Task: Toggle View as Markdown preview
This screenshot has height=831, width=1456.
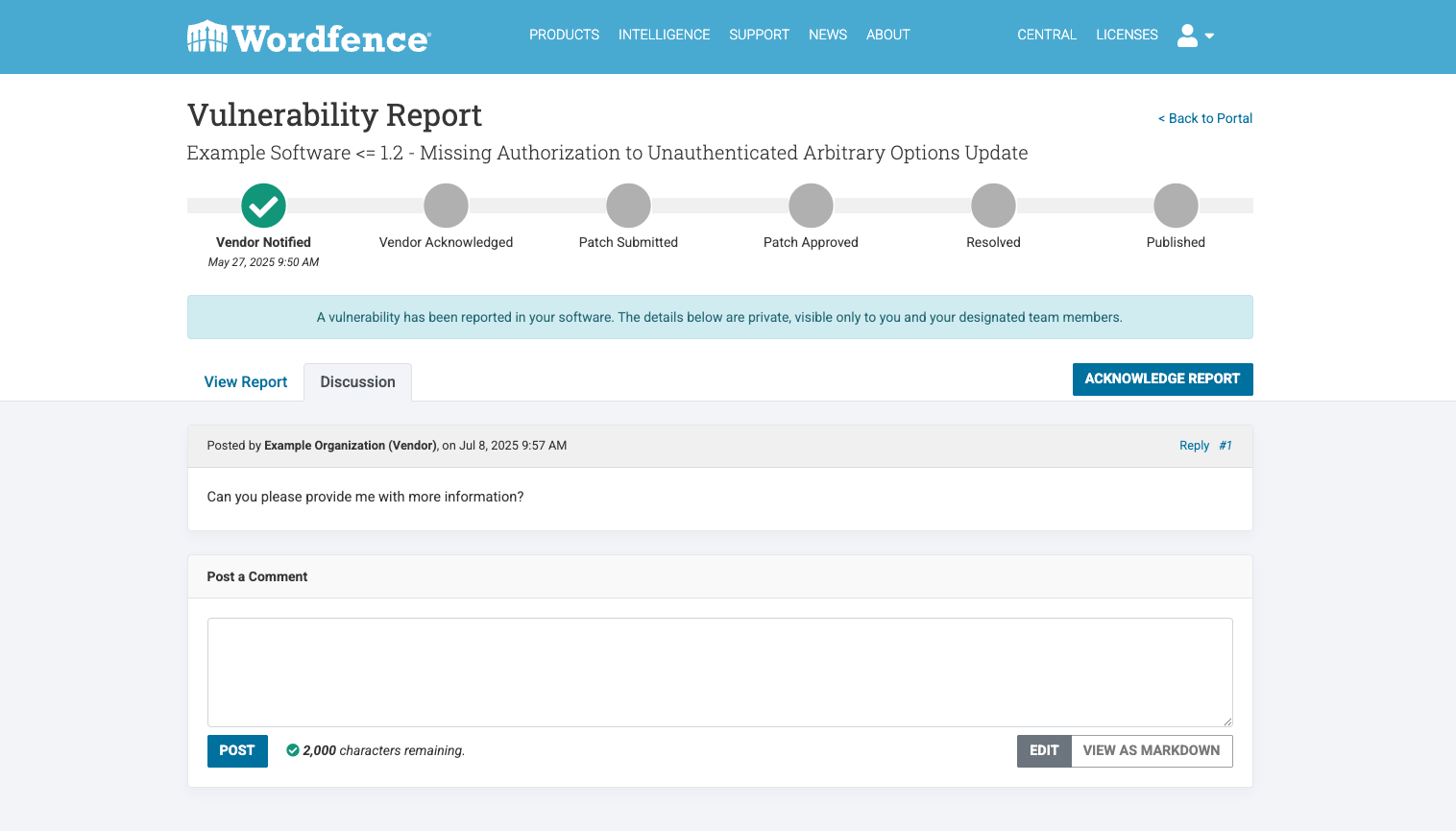Action: click(x=1151, y=751)
